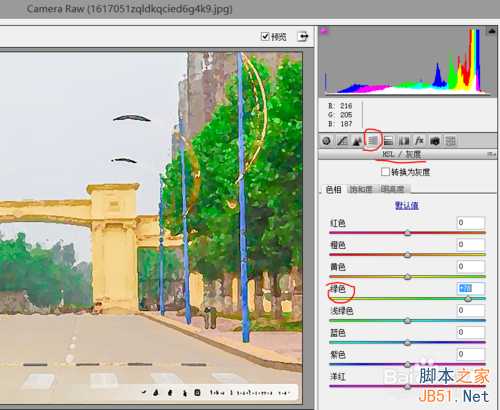500x410 pixels.
Task: Switch to the 色相 hue tab
Action: pos(333,189)
